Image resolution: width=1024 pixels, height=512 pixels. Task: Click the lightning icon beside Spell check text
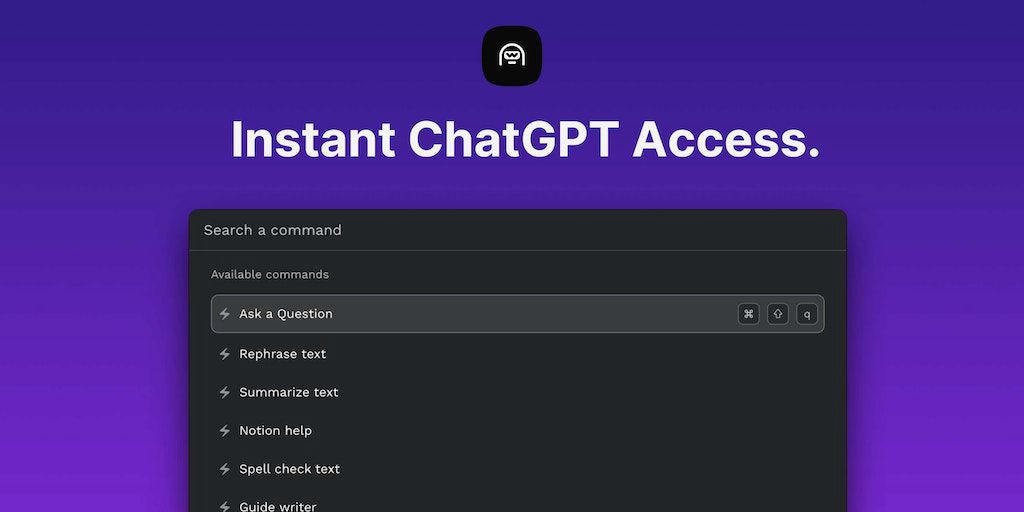(x=225, y=469)
